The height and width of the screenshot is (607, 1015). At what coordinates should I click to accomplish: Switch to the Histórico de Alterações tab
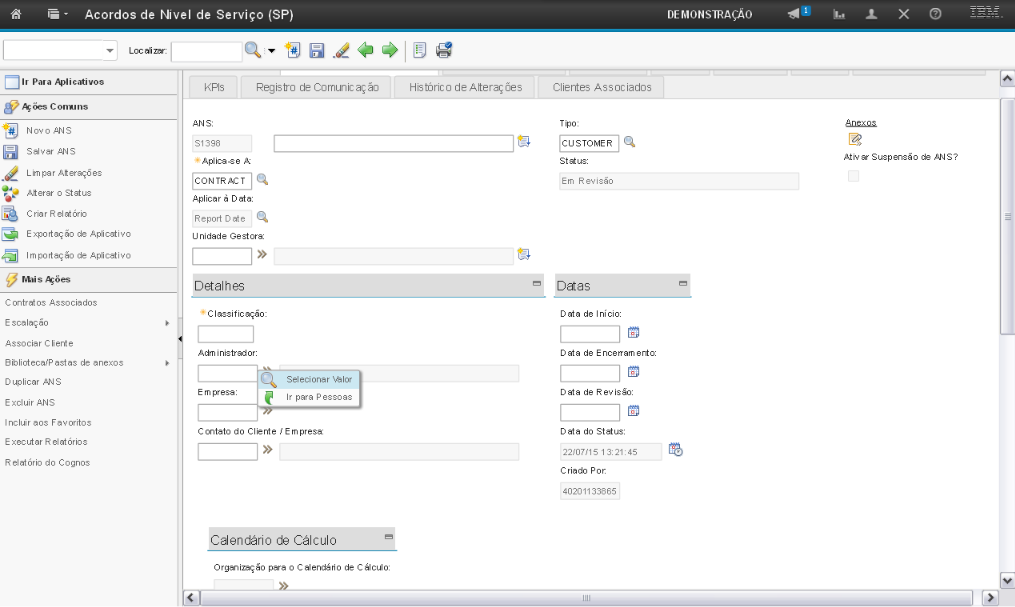tap(465, 88)
